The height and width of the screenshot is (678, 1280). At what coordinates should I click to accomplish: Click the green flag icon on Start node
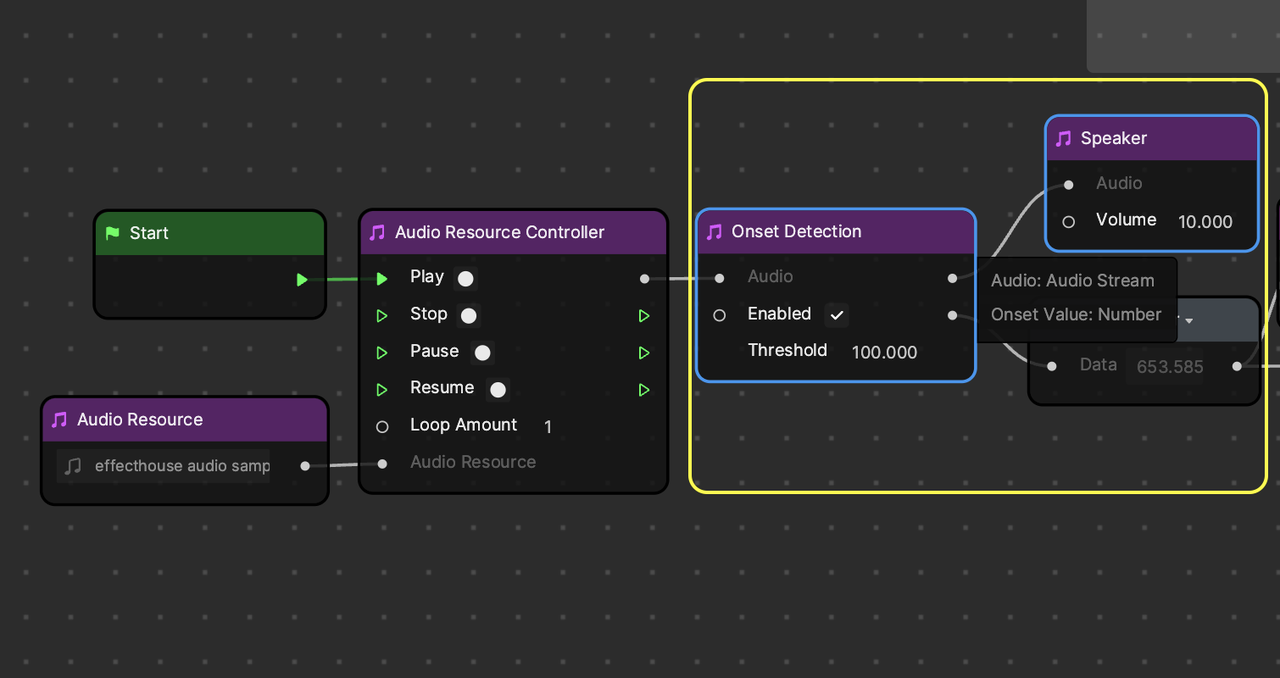(x=112, y=233)
